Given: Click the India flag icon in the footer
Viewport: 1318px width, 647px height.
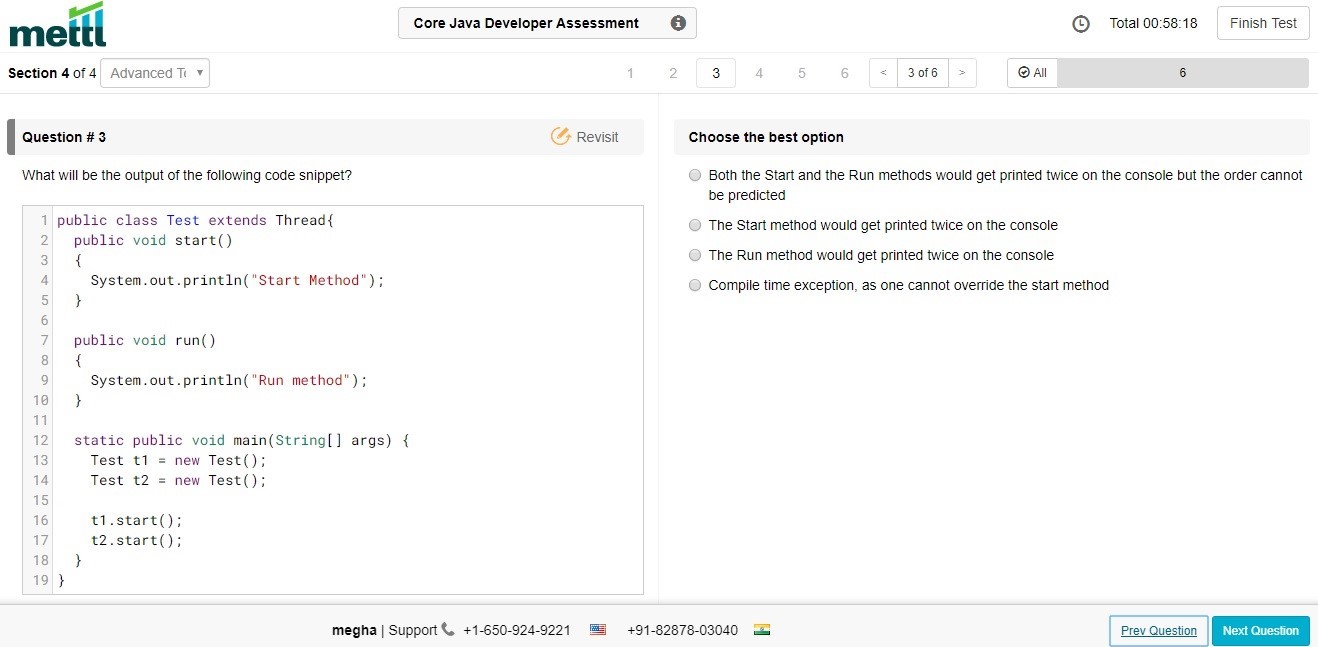Looking at the screenshot, I should pyautogui.click(x=762, y=630).
